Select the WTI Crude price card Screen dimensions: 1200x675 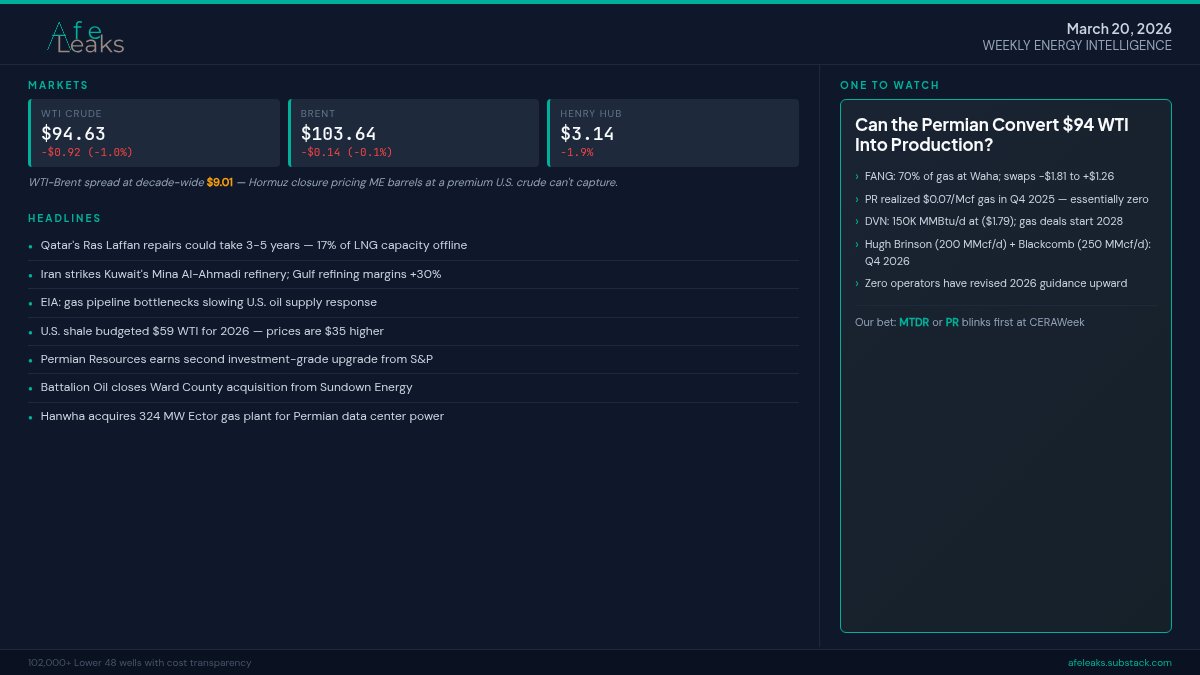point(154,133)
